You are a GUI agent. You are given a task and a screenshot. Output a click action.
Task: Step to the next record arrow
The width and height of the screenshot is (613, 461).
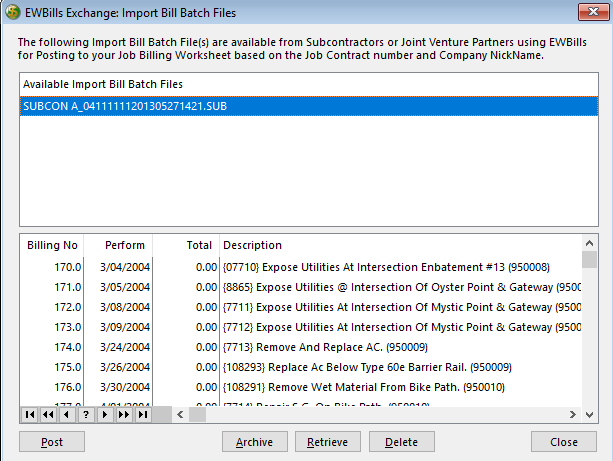click(105, 414)
